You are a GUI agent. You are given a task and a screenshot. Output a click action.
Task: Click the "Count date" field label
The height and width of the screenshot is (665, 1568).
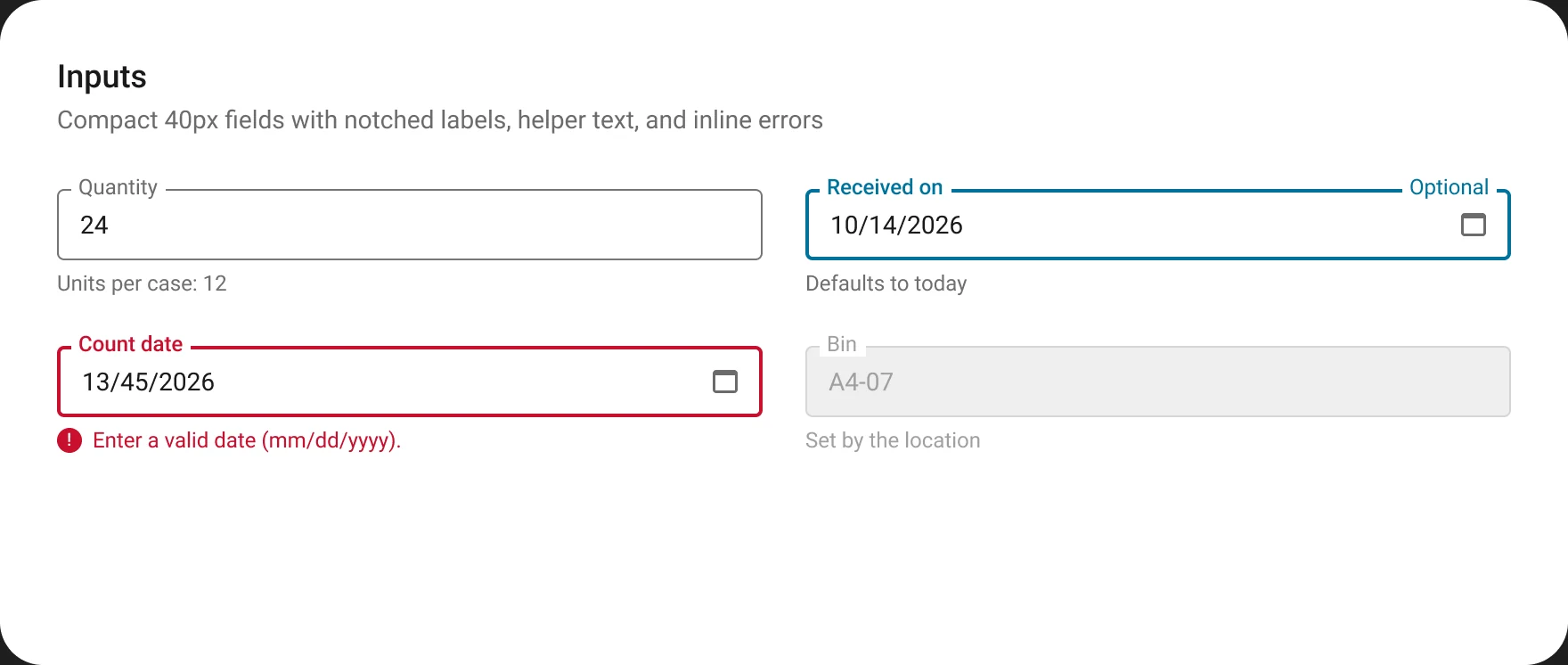(x=131, y=344)
